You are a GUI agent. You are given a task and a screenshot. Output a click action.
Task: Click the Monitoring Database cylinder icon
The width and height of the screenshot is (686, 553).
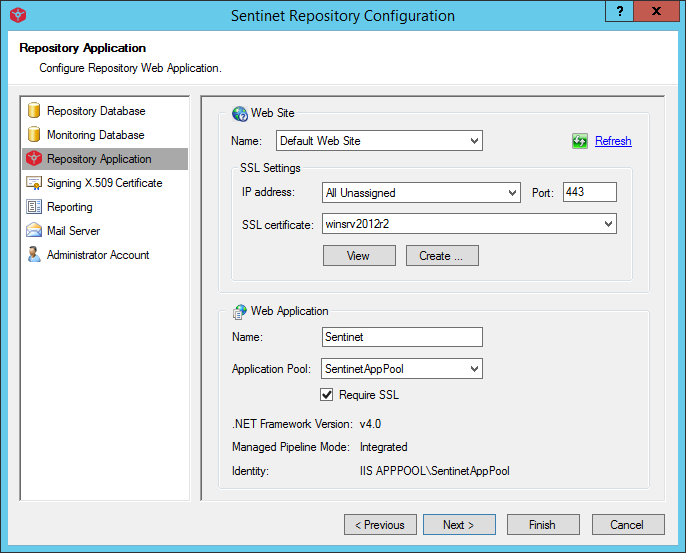34,134
